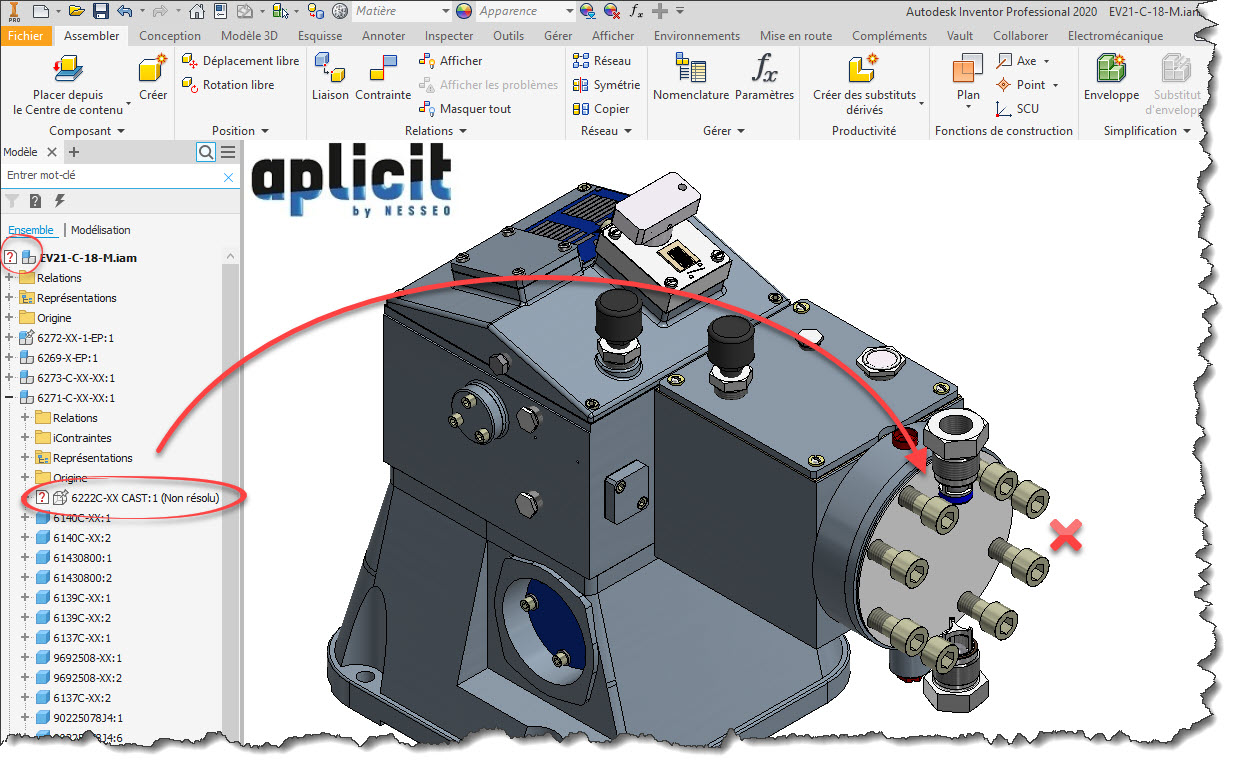Click the Symétrie tool

(x=606, y=85)
